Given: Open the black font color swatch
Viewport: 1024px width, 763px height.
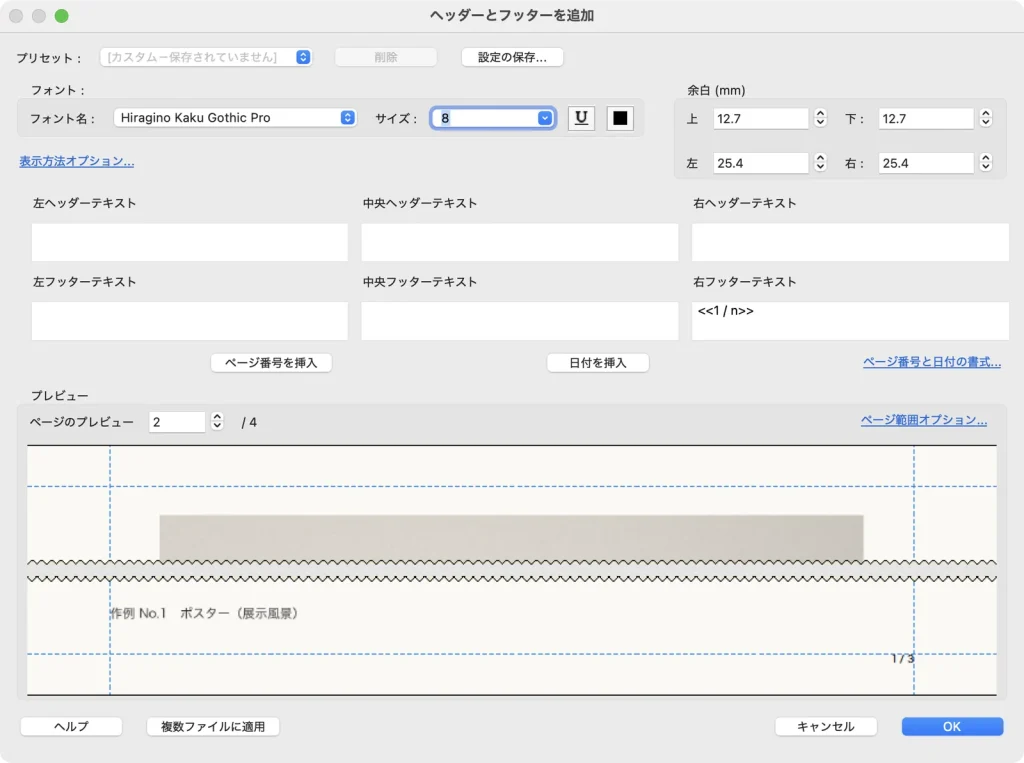Looking at the screenshot, I should [620, 118].
